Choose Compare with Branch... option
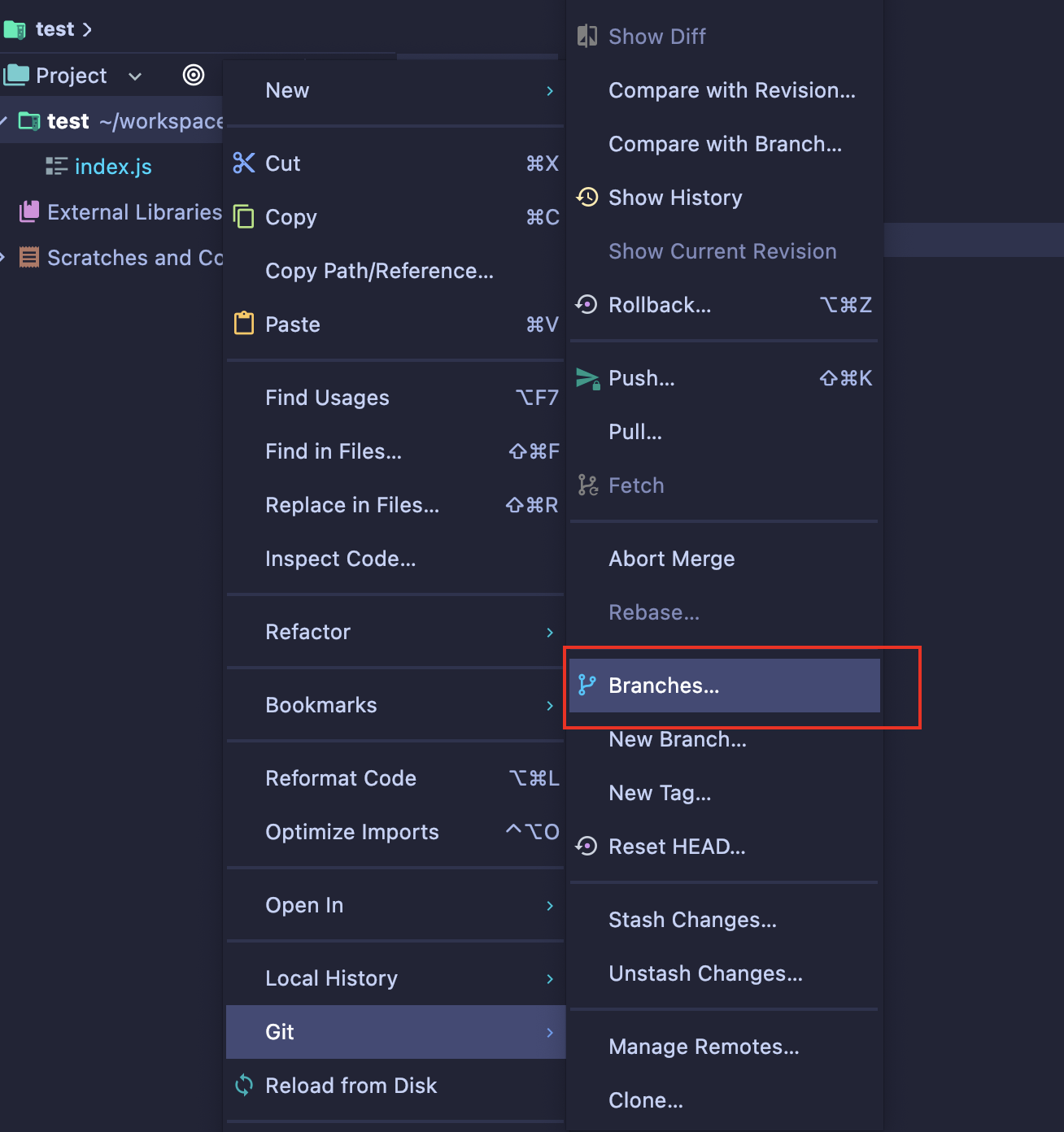Image resolution: width=1064 pixels, height=1132 pixels. coord(725,144)
